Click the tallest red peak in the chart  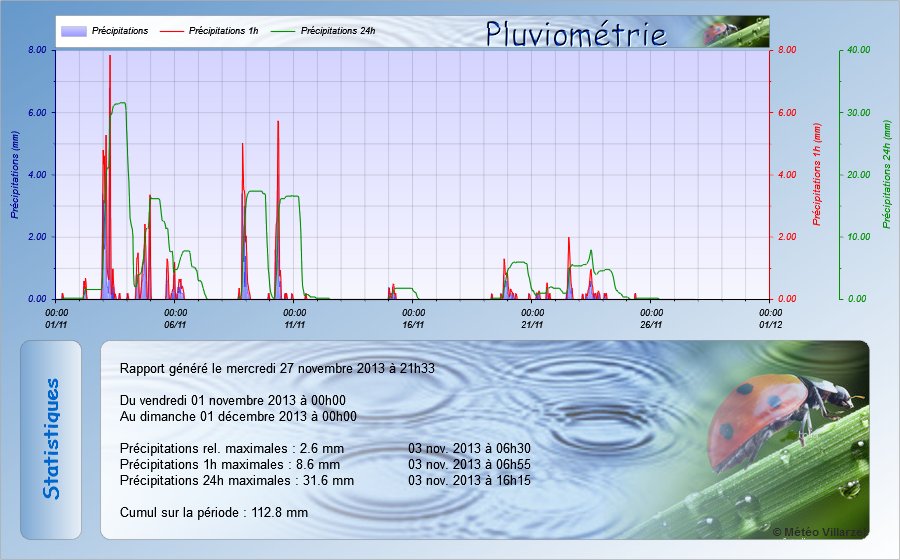coord(110,58)
